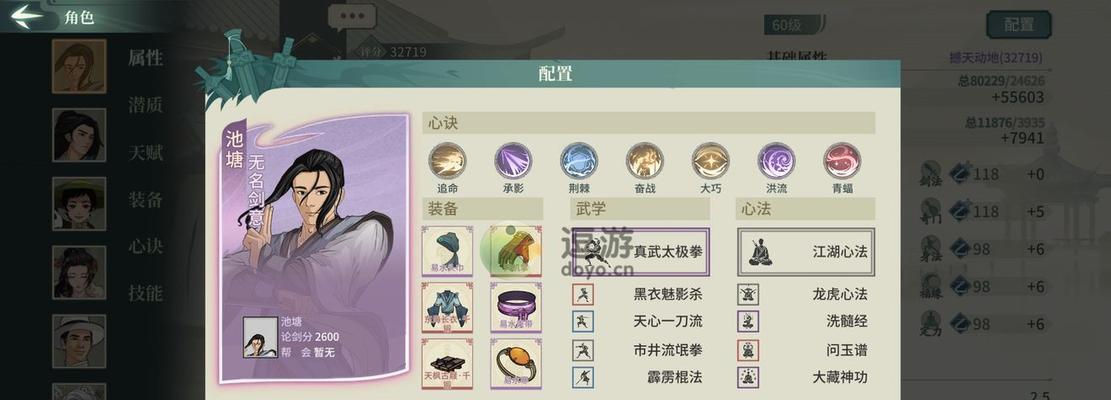The height and width of the screenshot is (400, 1111).
Task: Select the 大巧 heart-formula icon
Action: [711, 161]
